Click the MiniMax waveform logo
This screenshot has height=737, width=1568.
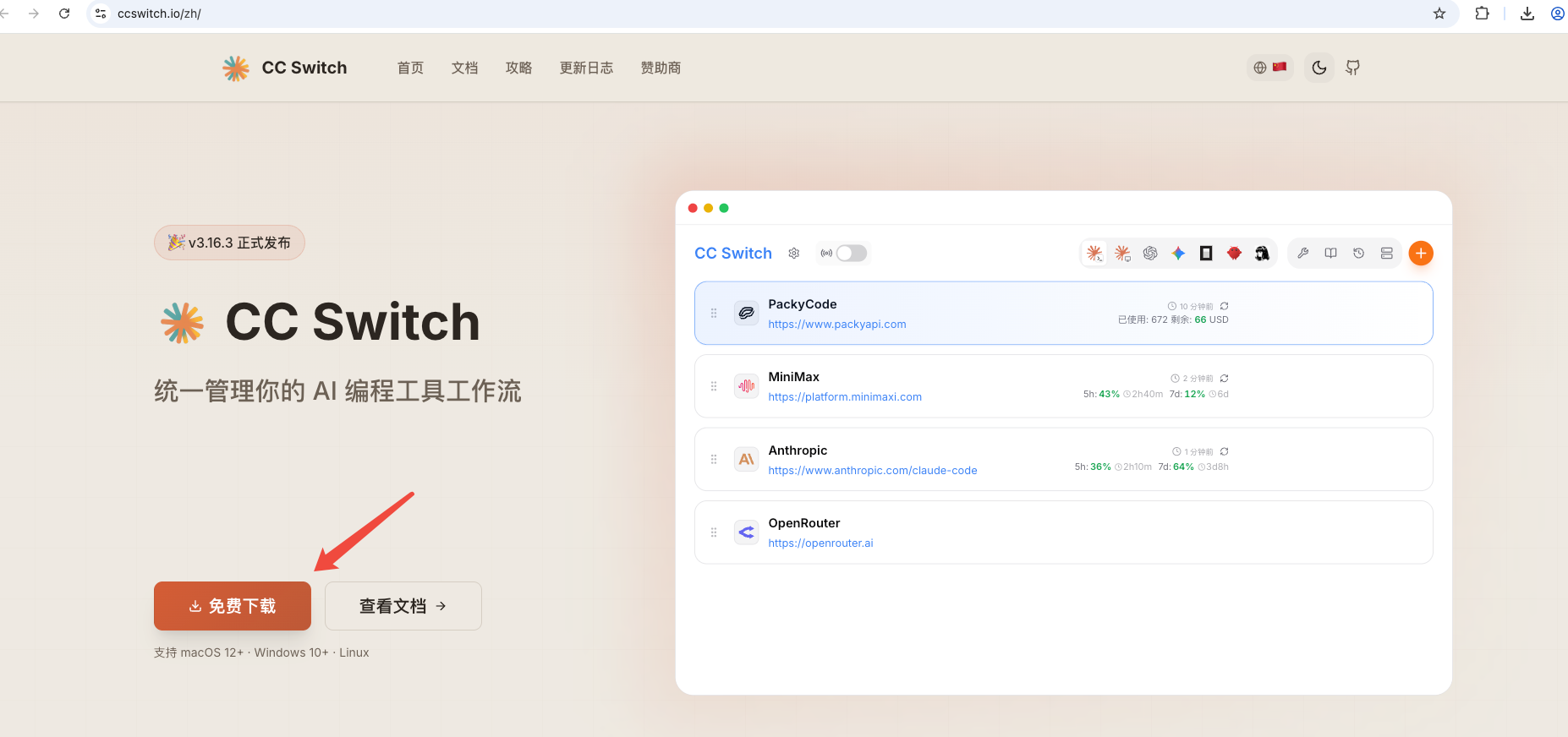pos(746,386)
